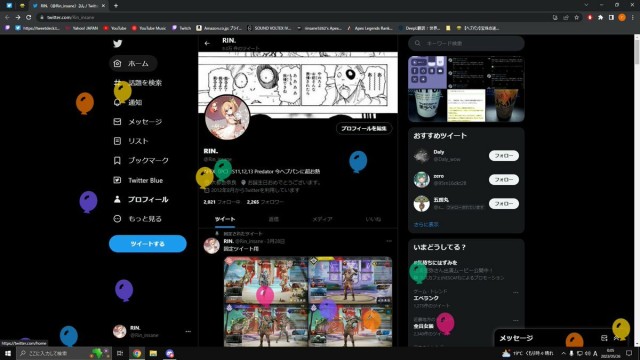This screenshot has width=640, height=360.
Task: Open account menu dots next to RIN.
Action: click(188, 331)
